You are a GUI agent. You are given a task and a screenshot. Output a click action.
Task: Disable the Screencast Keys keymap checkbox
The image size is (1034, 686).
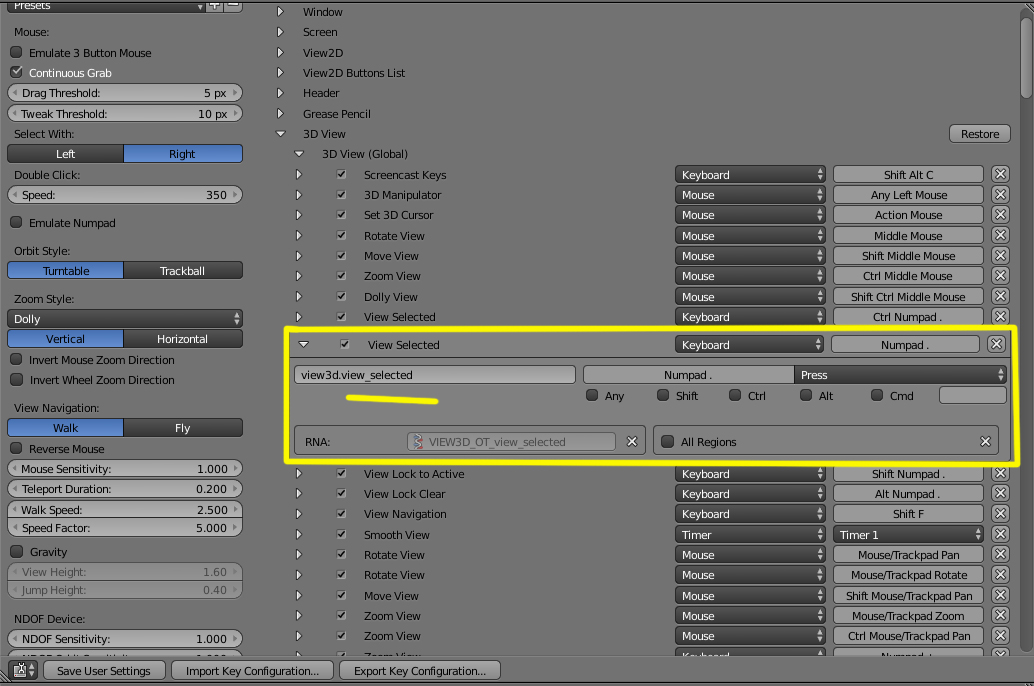[341, 174]
